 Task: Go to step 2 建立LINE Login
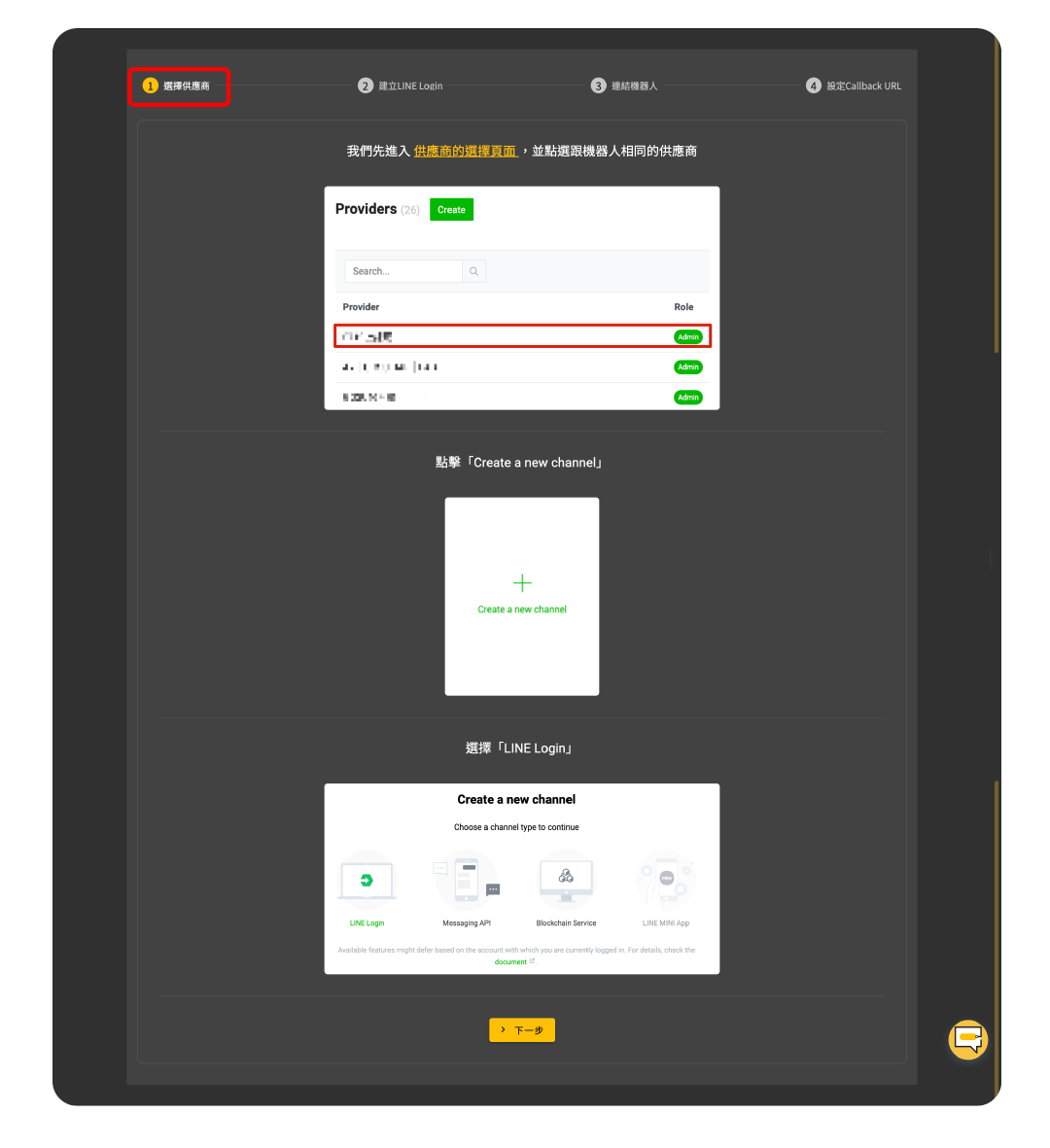pyautogui.click(x=401, y=87)
